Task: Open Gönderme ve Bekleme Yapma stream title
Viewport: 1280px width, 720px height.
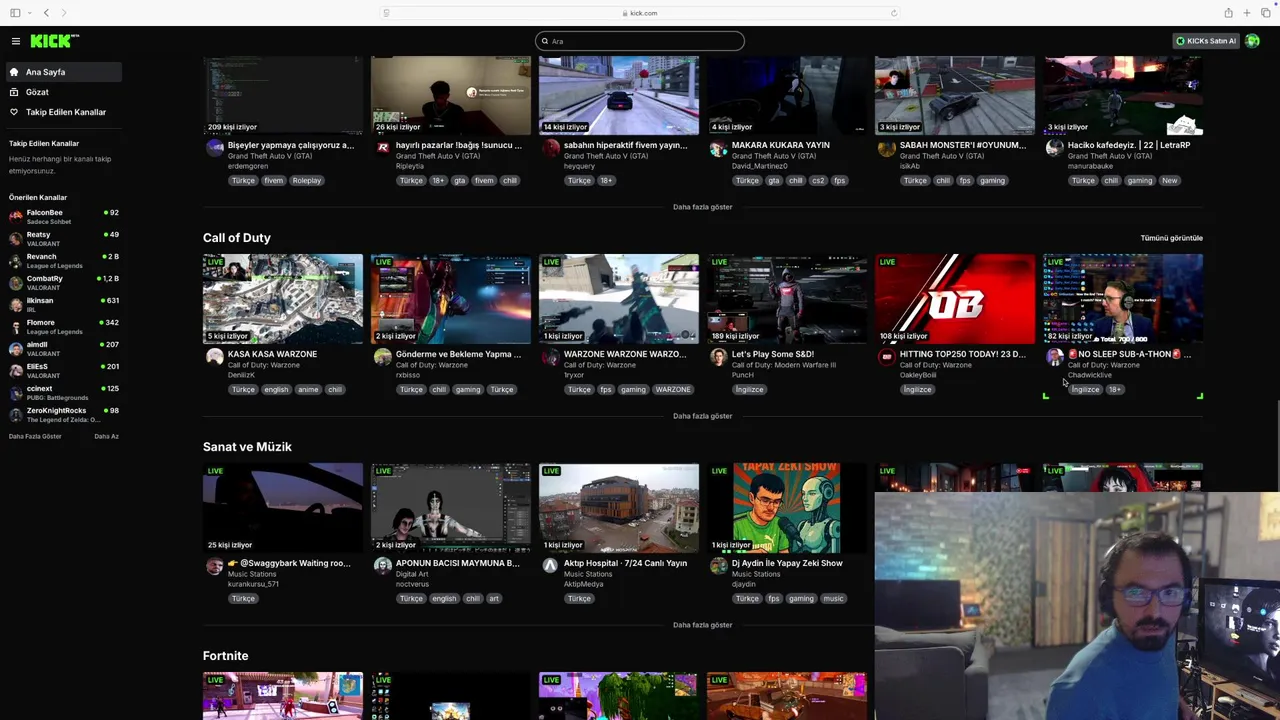Action: coord(458,354)
